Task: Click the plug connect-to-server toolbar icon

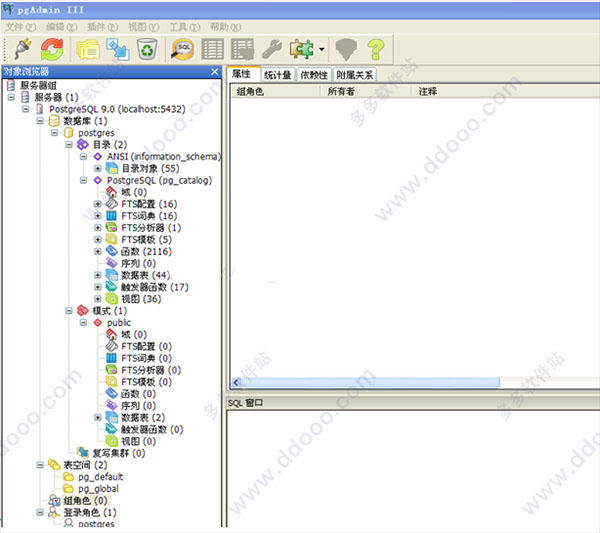Action: pos(23,49)
